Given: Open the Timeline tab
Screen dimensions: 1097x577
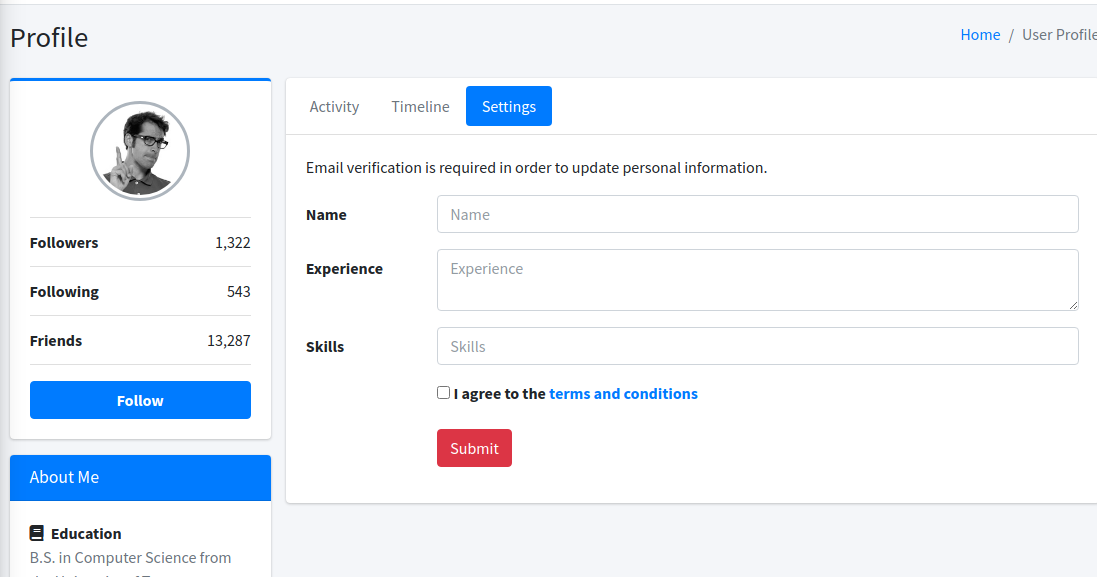Looking at the screenshot, I should 420,106.
